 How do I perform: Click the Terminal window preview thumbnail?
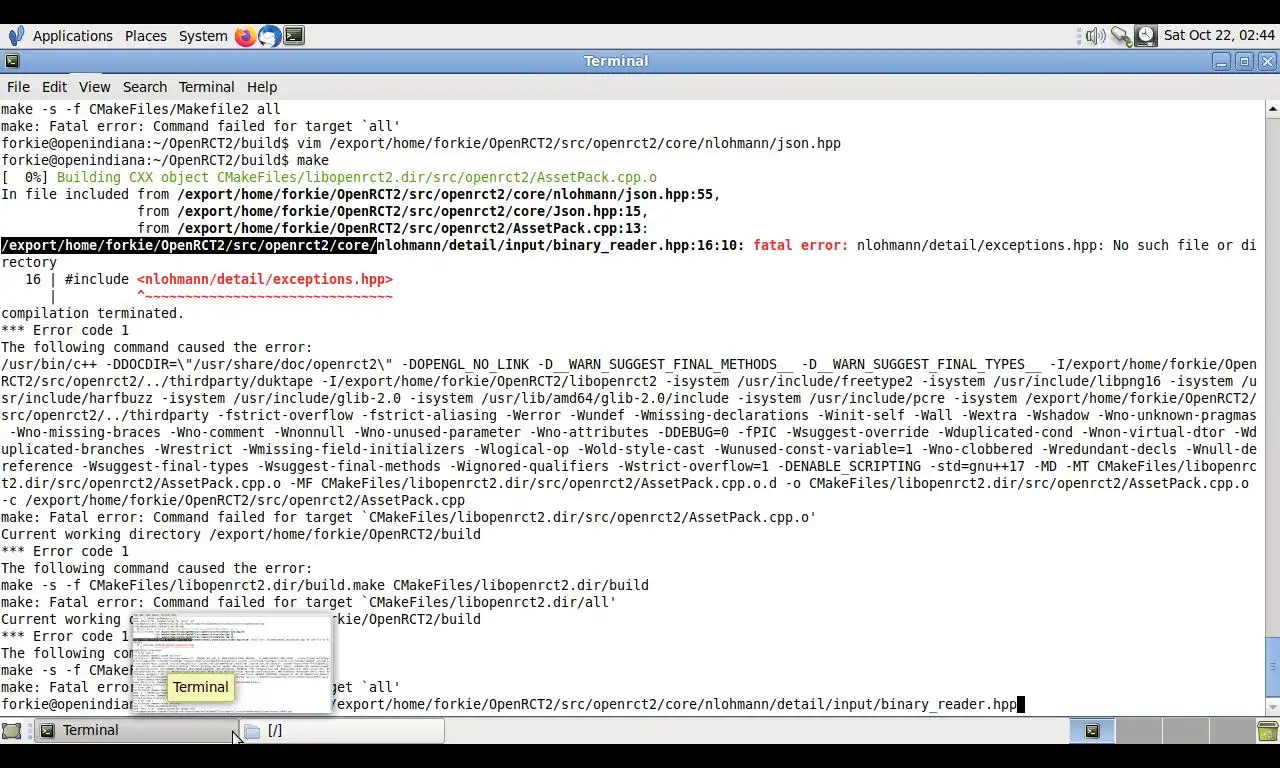[x=231, y=663]
